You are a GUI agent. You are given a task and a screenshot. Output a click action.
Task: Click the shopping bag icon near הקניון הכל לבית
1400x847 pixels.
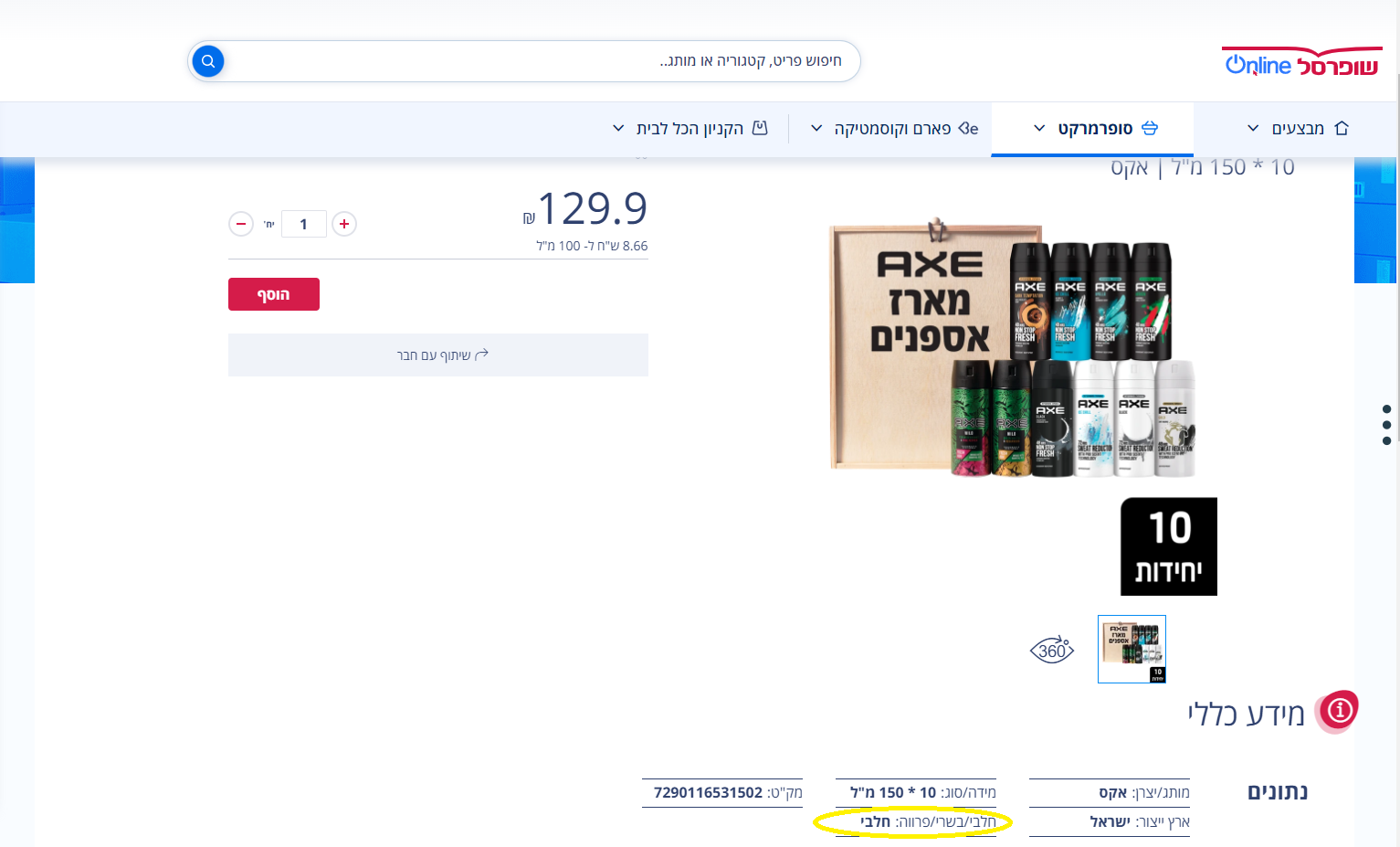pyautogui.click(x=760, y=128)
